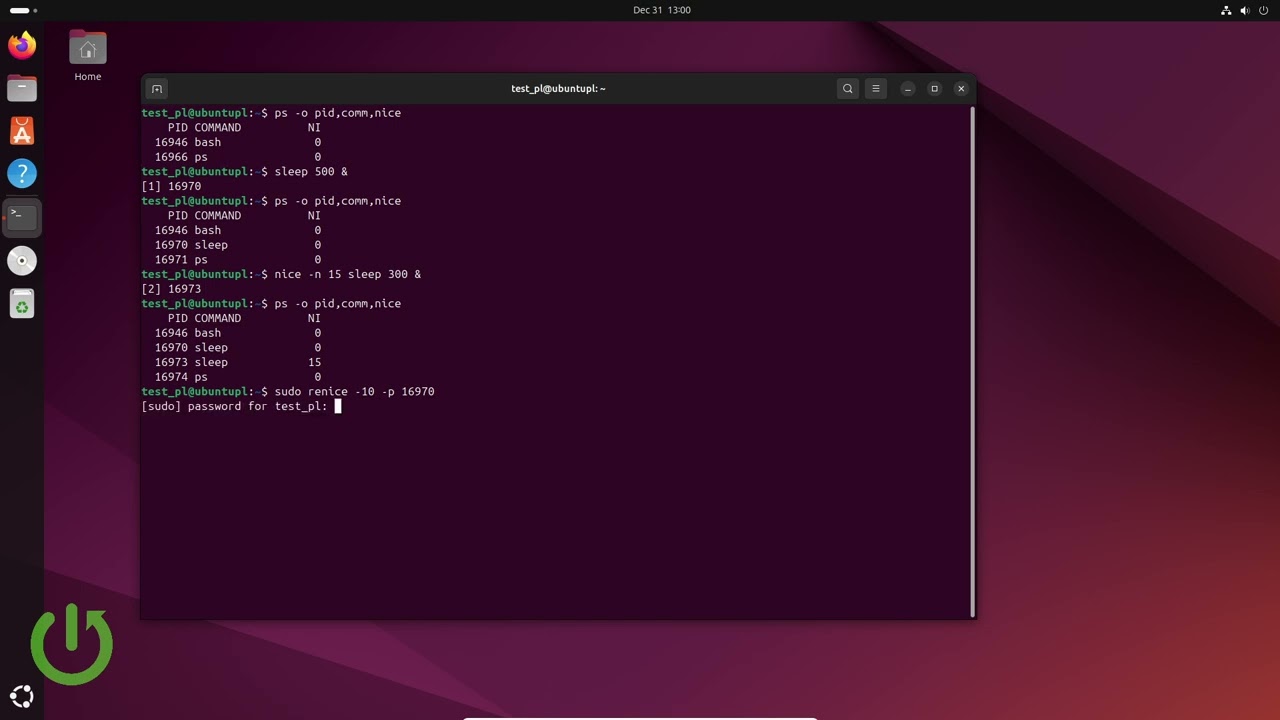Open Trash from the dock
This screenshot has height=720, width=1280.
click(x=22, y=304)
